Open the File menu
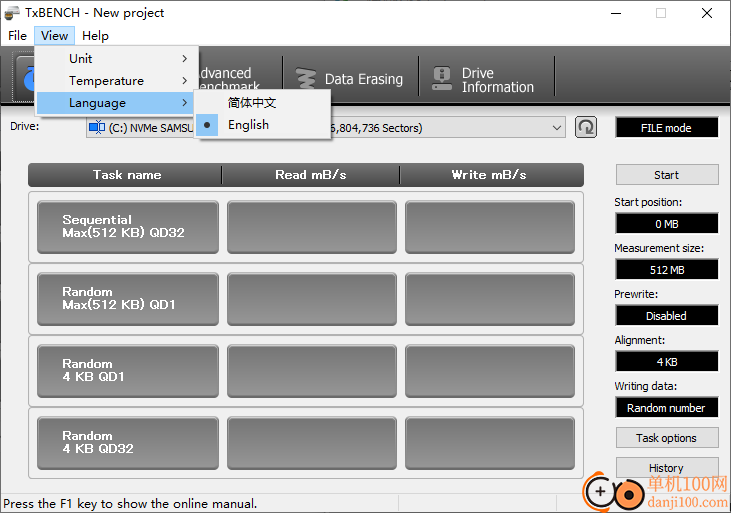 (17, 36)
